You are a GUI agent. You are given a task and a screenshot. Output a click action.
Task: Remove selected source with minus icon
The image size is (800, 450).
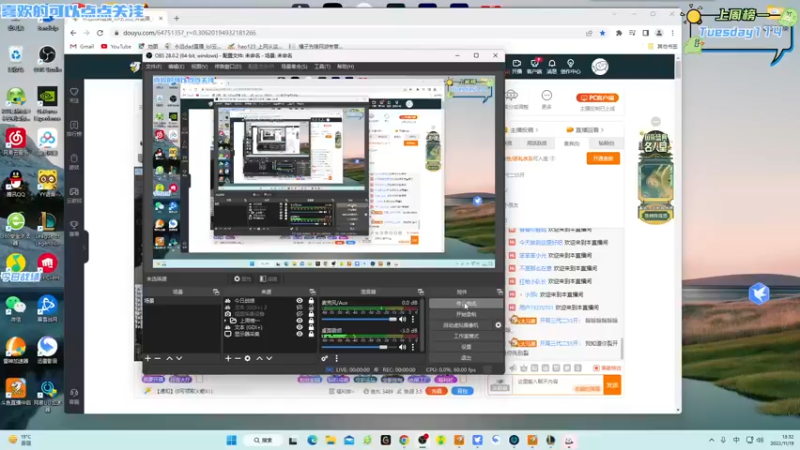pyautogui.click(x=237, y=358)
